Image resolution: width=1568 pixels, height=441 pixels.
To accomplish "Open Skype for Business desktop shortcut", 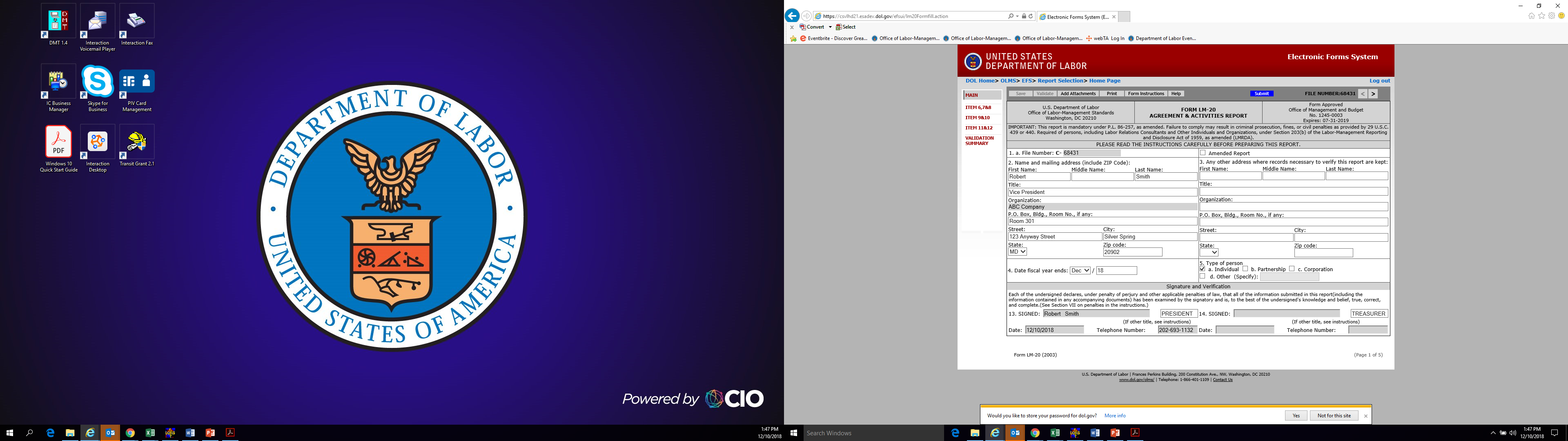I will point(98,82).
